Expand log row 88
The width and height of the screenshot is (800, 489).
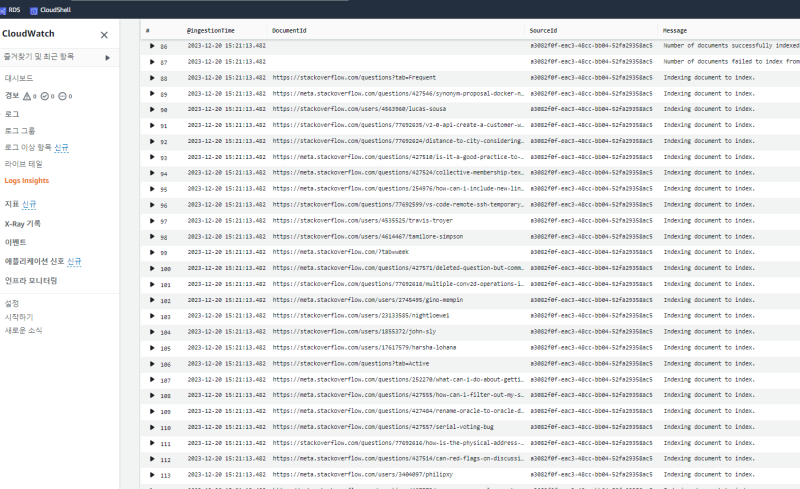point(152,78)
